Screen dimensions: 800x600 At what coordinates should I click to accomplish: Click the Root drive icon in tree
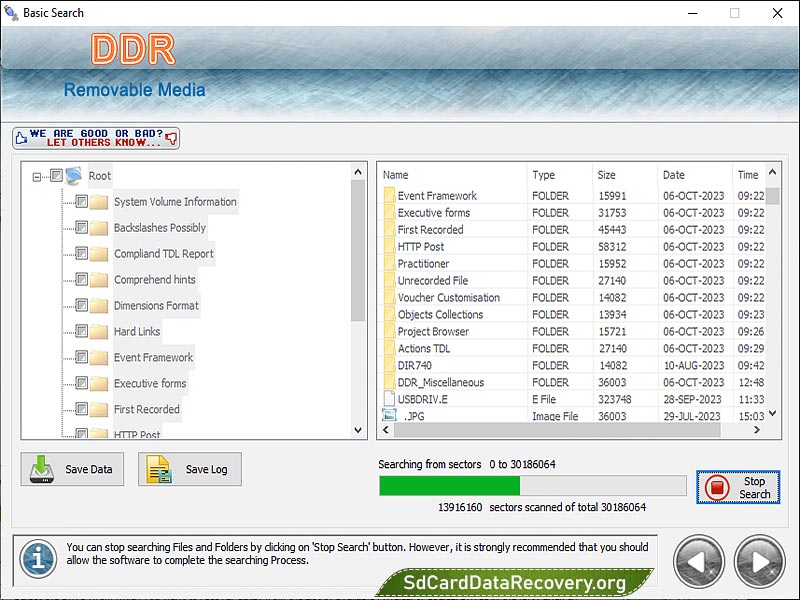click(72, 175)
